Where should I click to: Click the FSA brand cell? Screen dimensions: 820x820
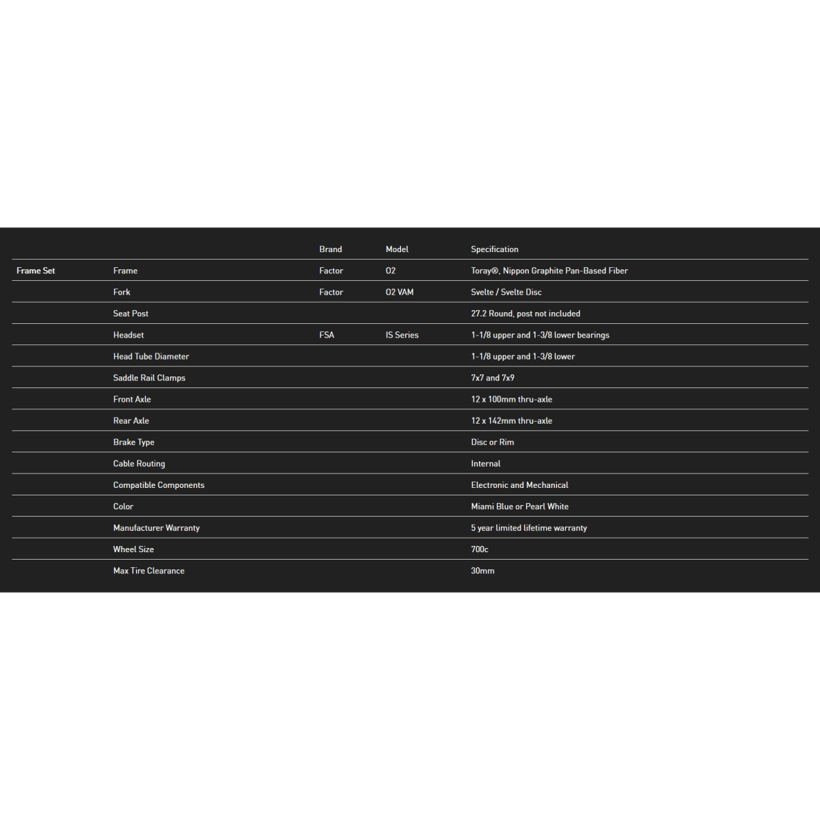pyautogui.click(x=327, y=335)
